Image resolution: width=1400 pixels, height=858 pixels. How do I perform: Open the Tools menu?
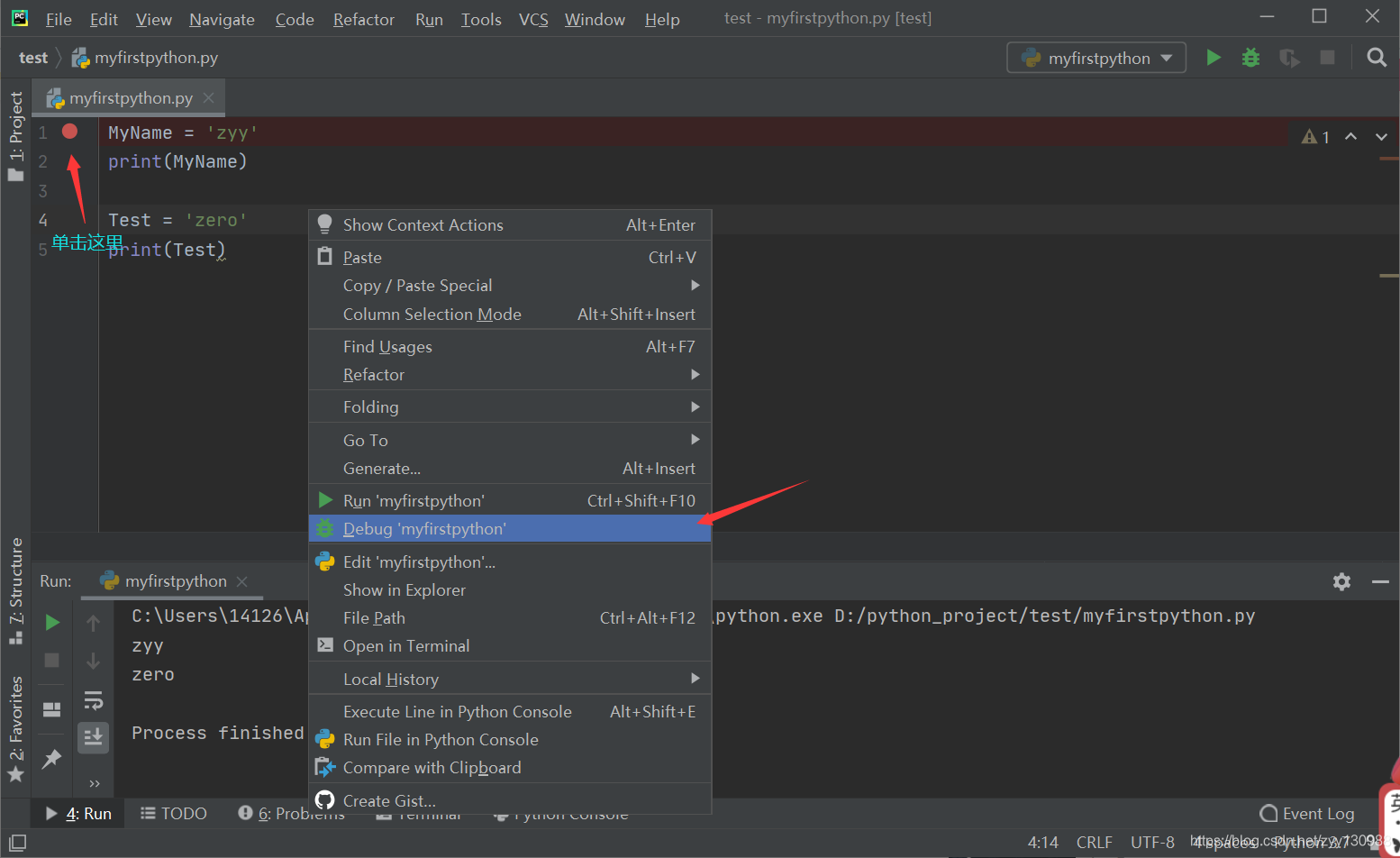[x=481, y=19]
